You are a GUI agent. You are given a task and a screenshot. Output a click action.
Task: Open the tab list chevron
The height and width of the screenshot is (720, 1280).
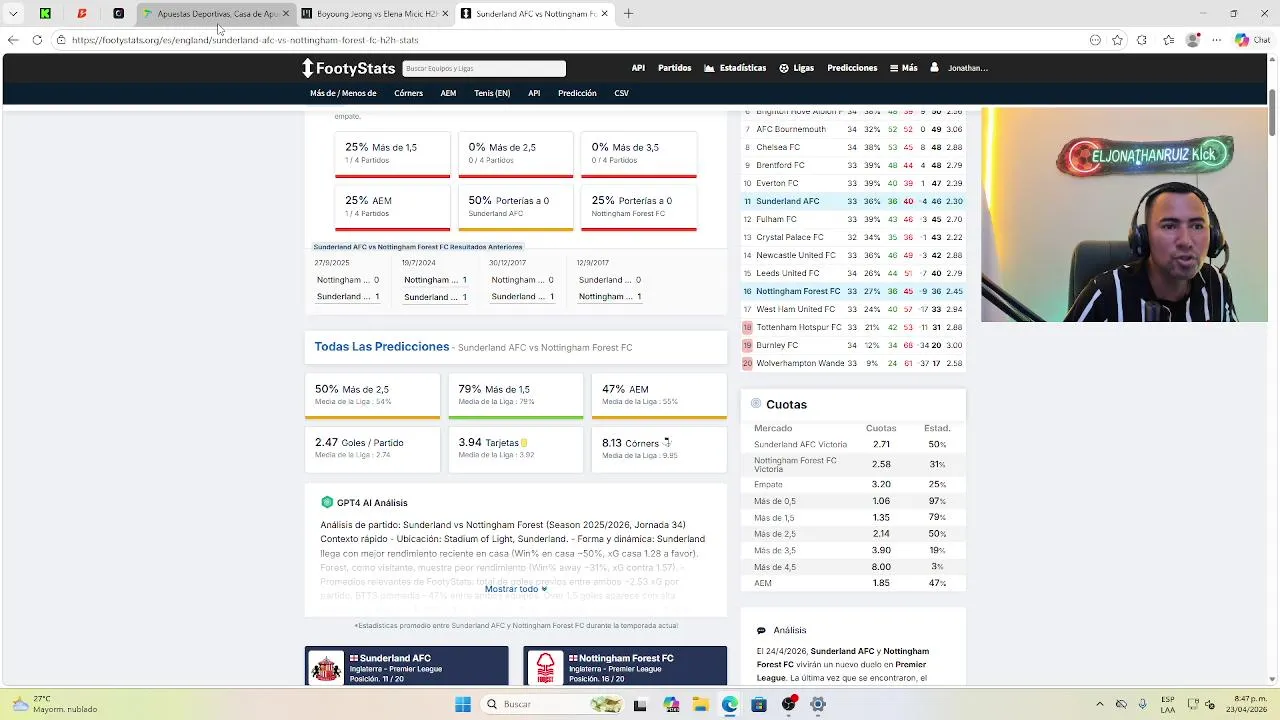[13, 14]
